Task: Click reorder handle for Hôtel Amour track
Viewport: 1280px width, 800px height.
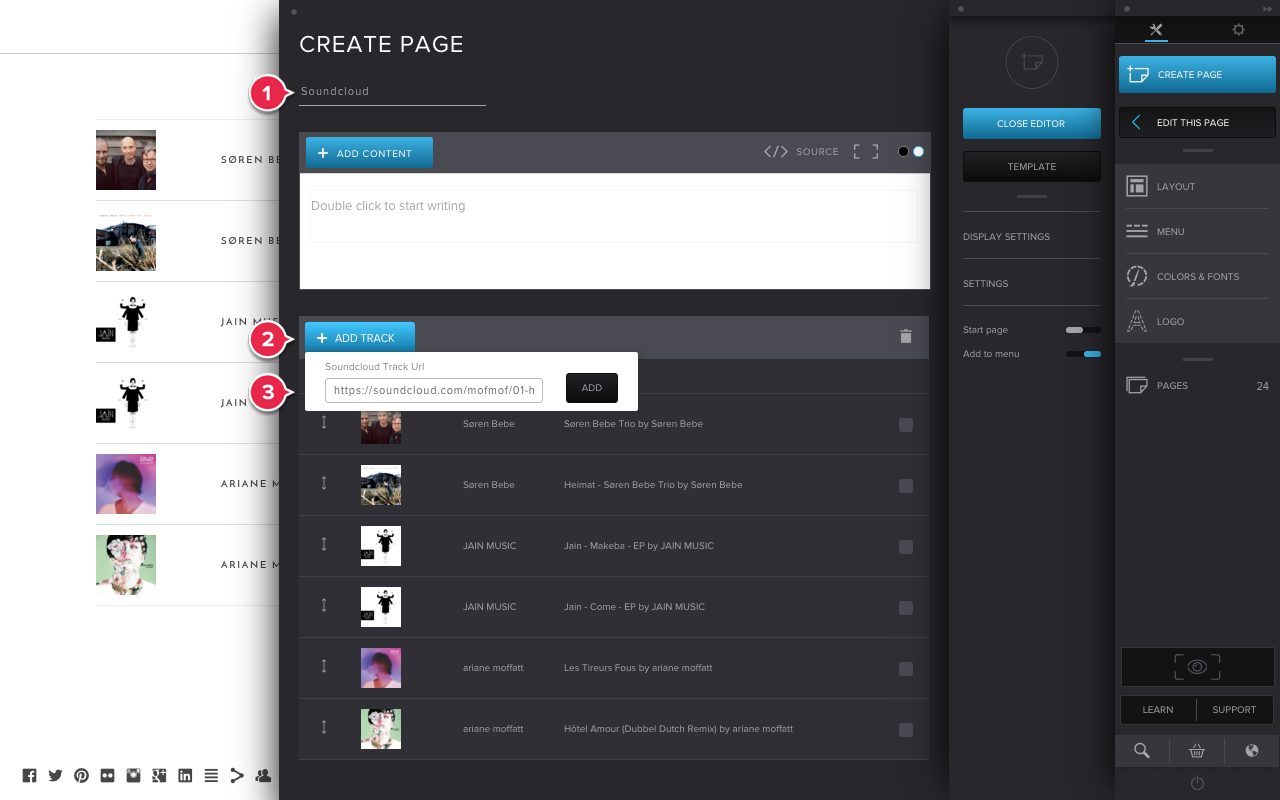Action: point(324,727)
